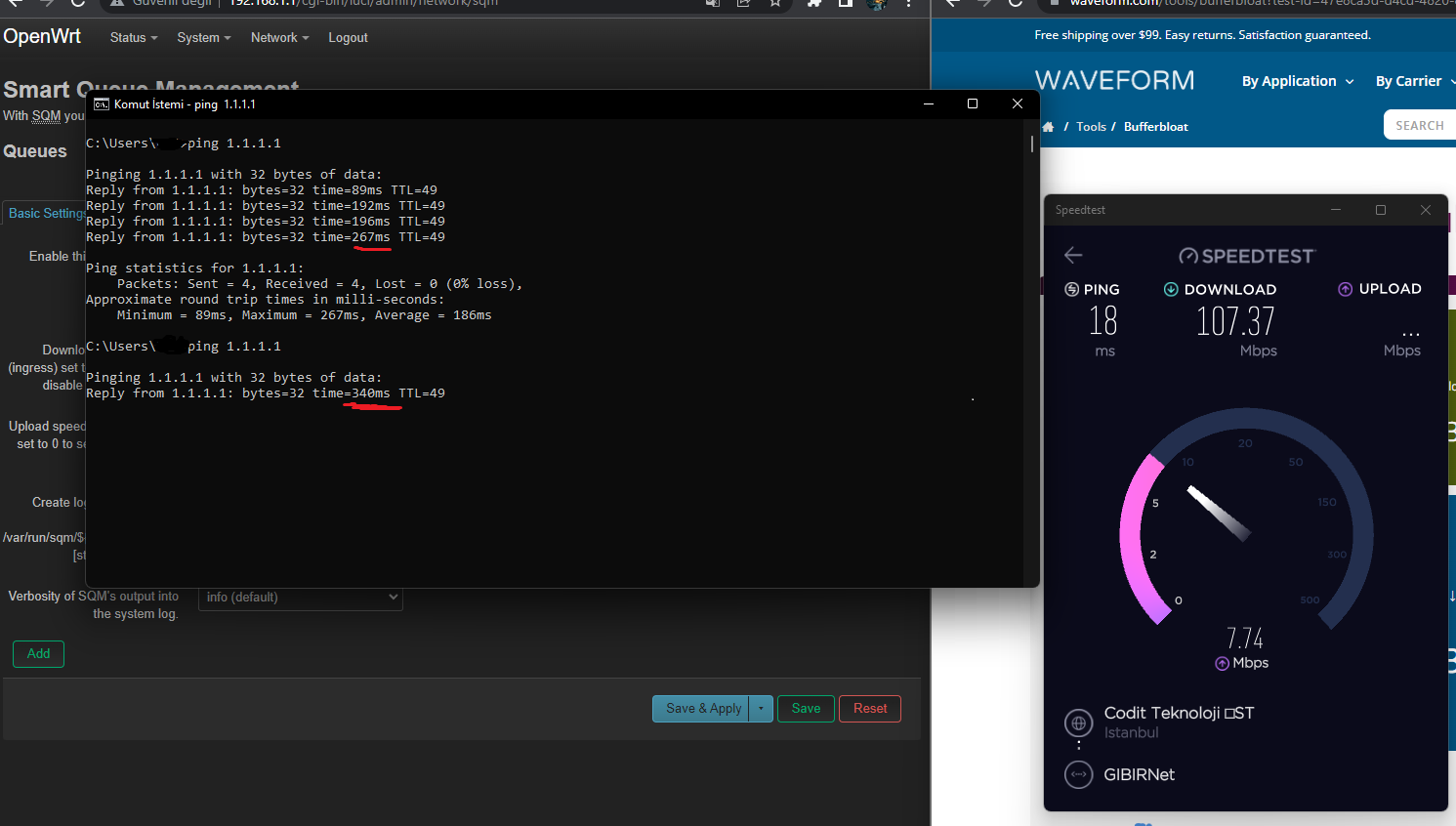Image resolution: width=1456 pixels, height=826 pixels.
Task: Click Logout in the OpenWrt navigation
Action: coord(348,38)
